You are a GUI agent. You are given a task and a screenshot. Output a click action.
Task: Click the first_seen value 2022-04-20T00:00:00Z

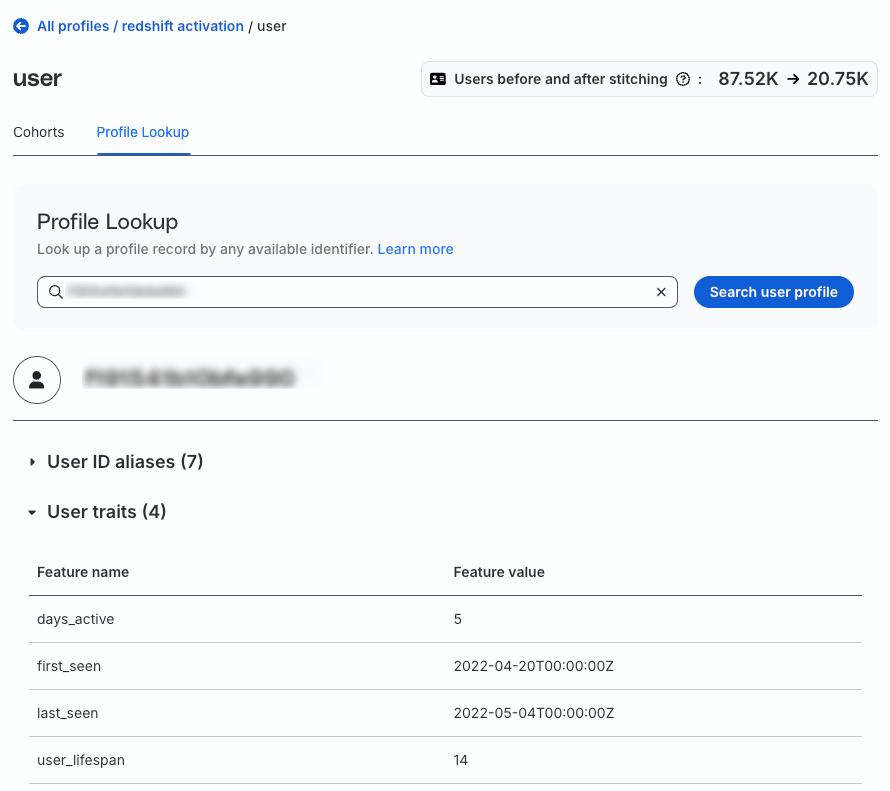point(534,666)
